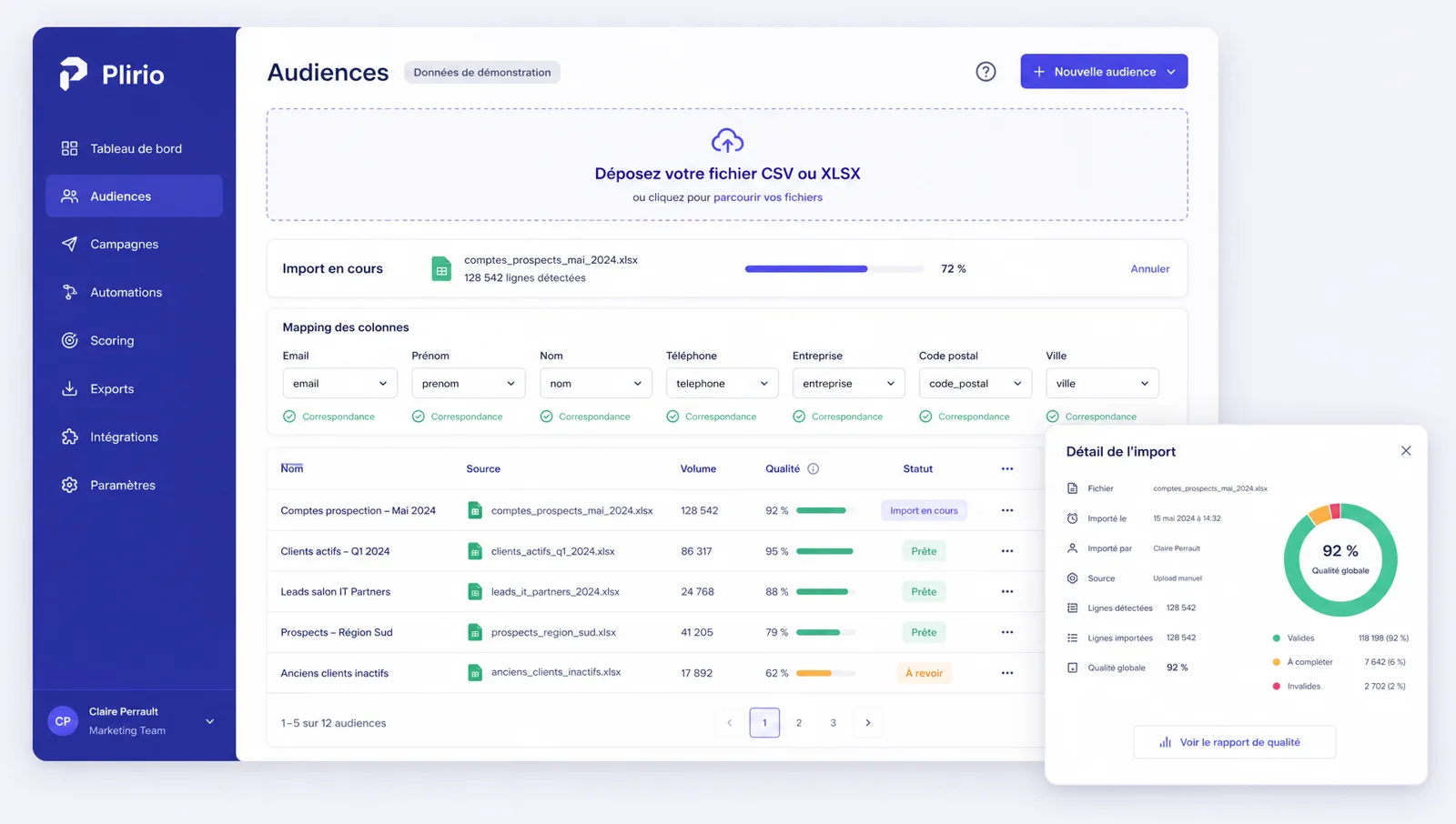Viewport: 1456px width, 824px height.
Task: Open actions menu for Prospects – Région Sud
Action: (x=1007, y=632)
